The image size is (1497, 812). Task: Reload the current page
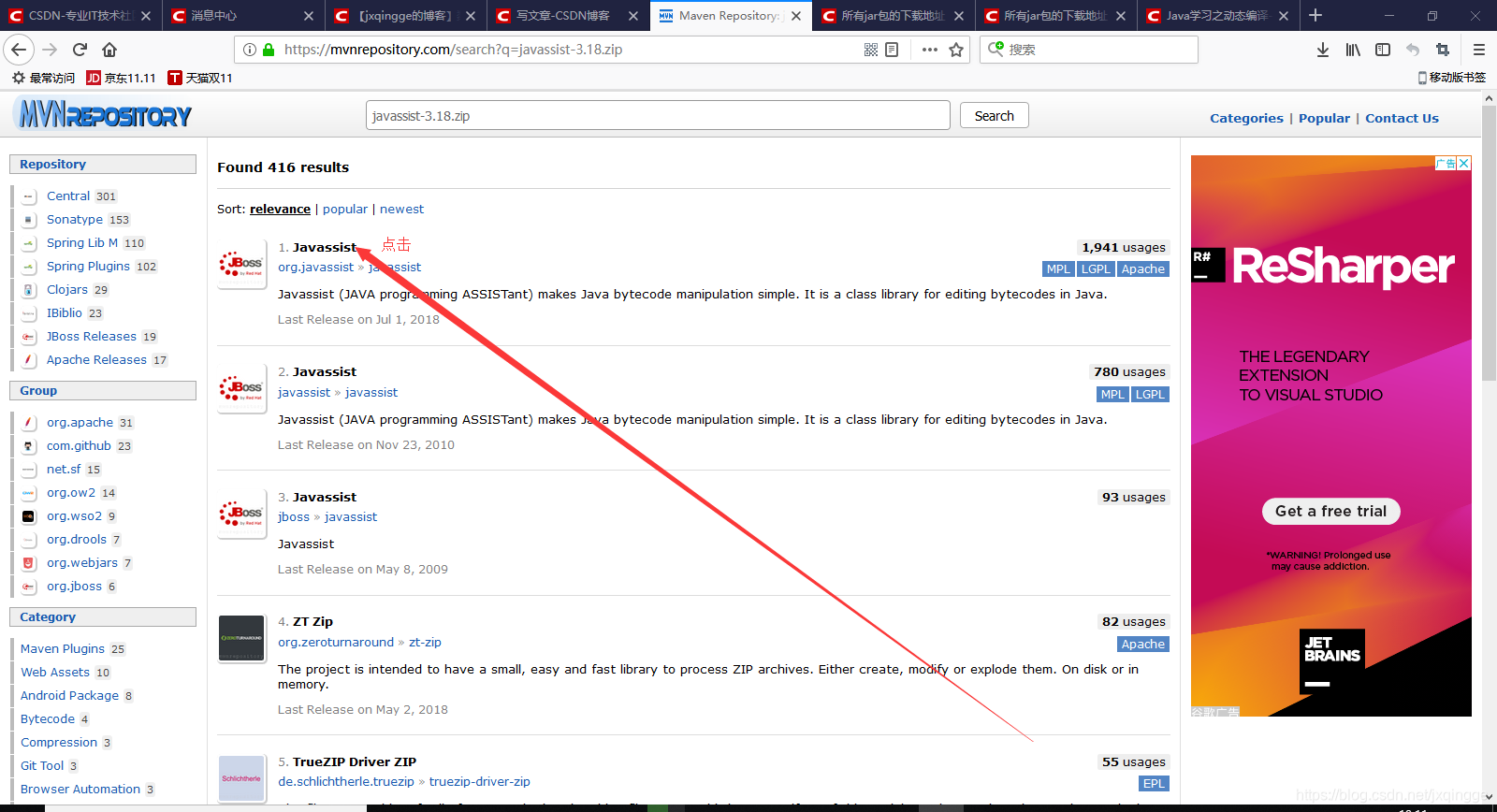pyautogui.click(x=80, y=50)
